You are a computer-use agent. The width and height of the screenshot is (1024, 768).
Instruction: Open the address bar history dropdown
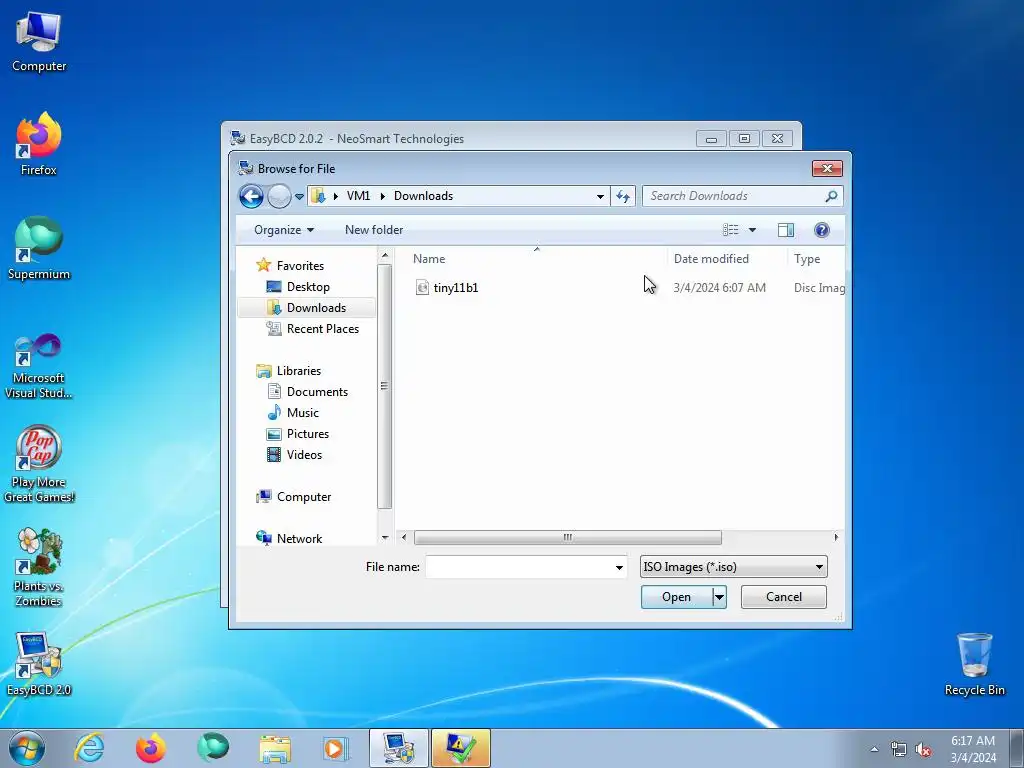600,196
